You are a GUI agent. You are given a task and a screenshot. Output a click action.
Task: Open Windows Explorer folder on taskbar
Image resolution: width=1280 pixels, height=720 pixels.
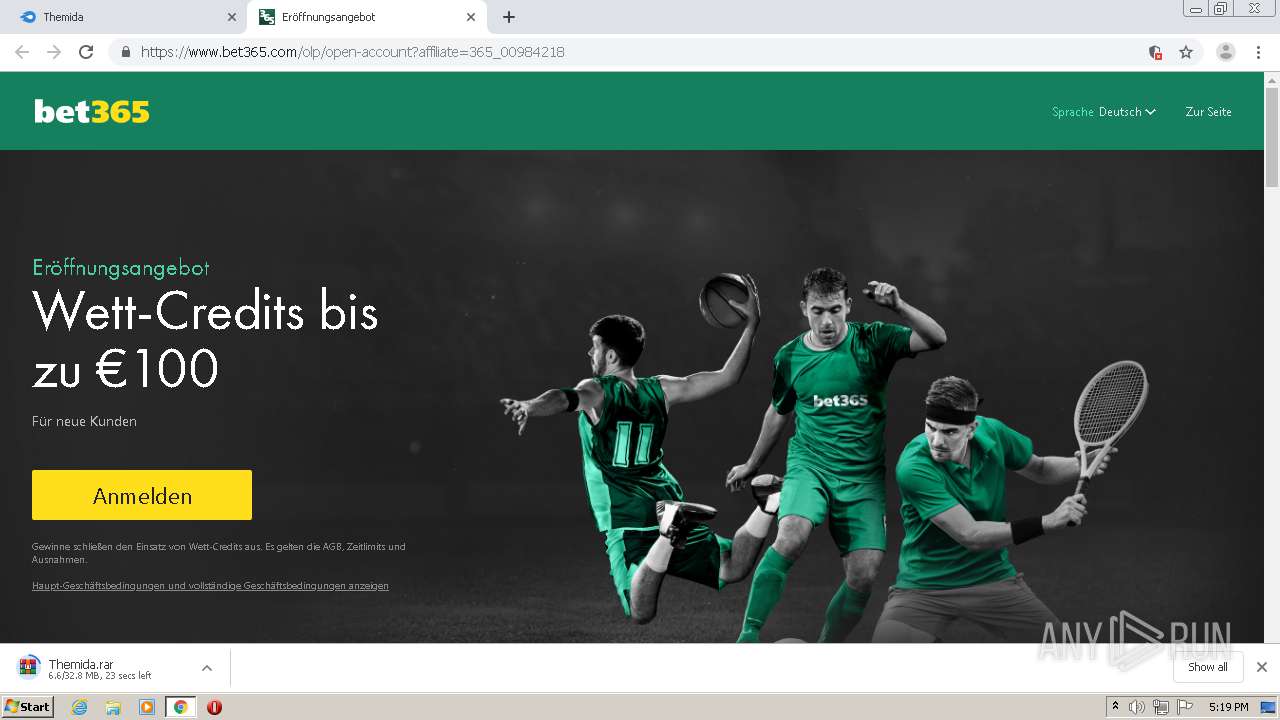click(113, 707)
